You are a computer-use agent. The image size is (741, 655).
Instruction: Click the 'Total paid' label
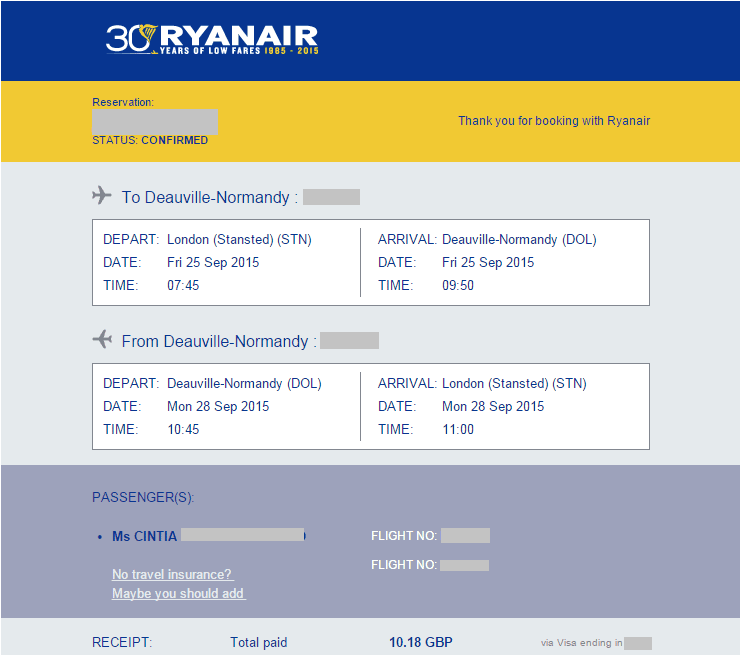[258, 642]
